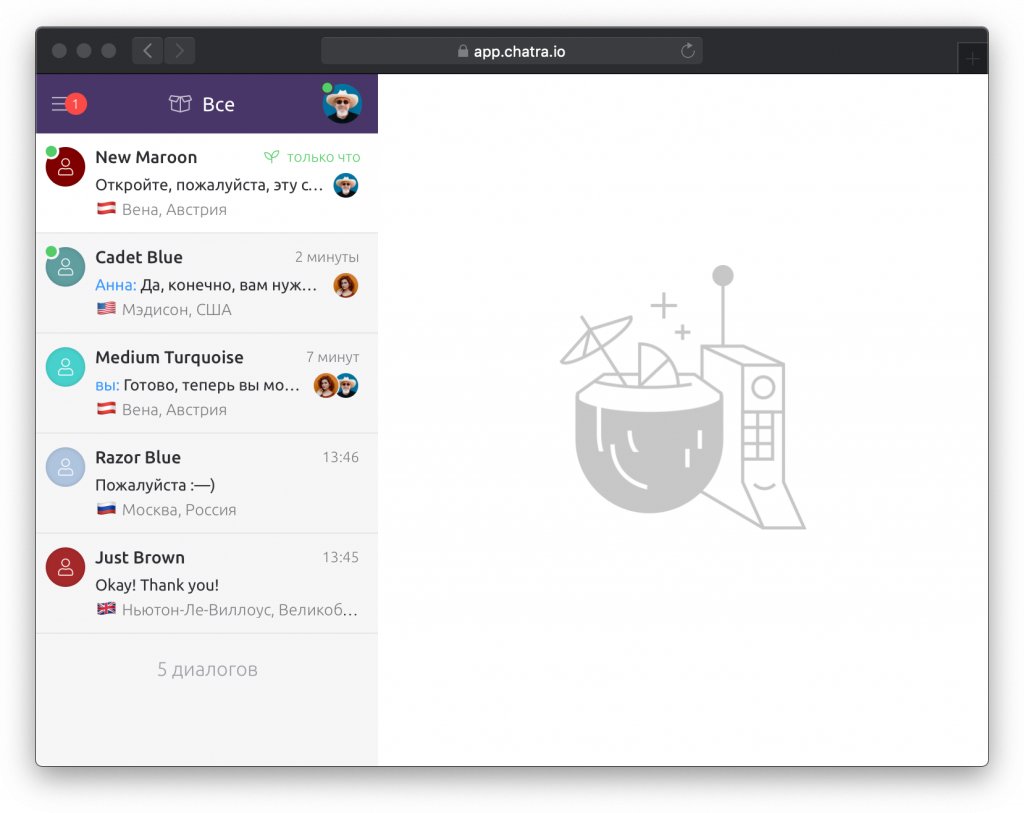Open the operator profile avatar in header
Screen dimensions: 1024x813
pos(342,104)
